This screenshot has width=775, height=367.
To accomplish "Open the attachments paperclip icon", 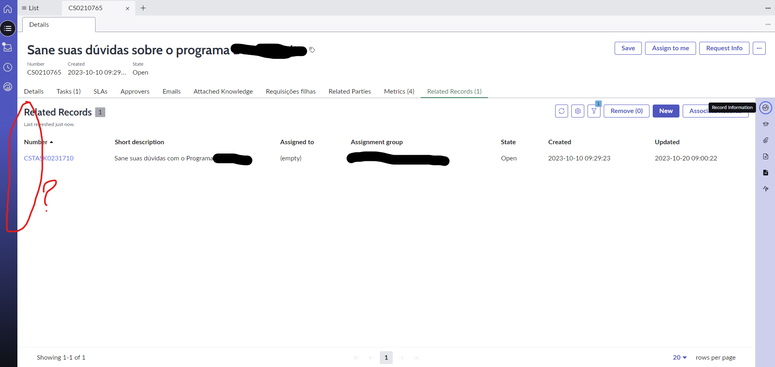I will [765, 140].
